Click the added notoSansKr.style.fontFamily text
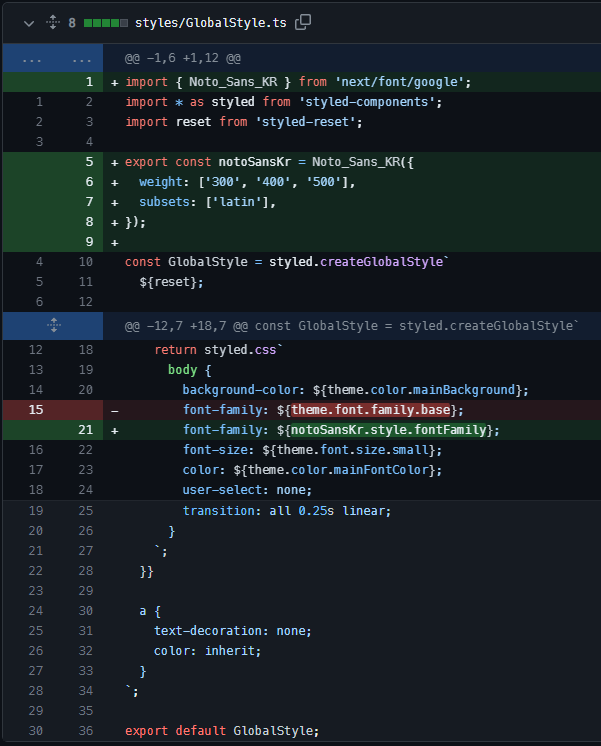The height and width of the screenshot is (746, 601). [389, 430]
